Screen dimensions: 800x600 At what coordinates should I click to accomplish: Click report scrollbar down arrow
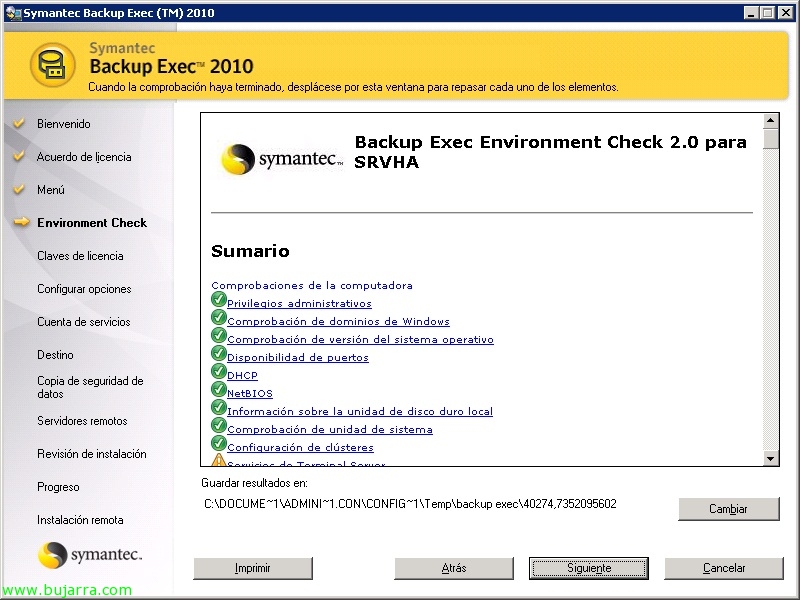771,458
